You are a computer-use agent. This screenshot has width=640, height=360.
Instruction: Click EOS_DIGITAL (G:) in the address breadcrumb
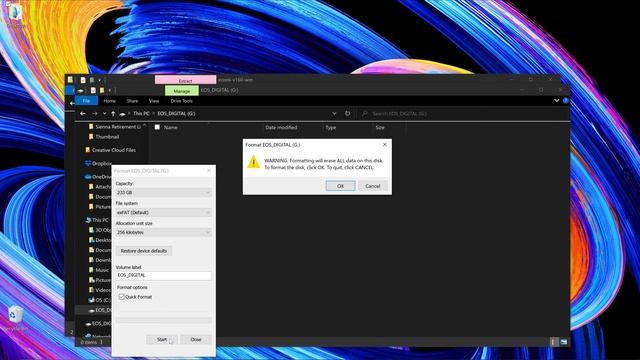(176, 113)
